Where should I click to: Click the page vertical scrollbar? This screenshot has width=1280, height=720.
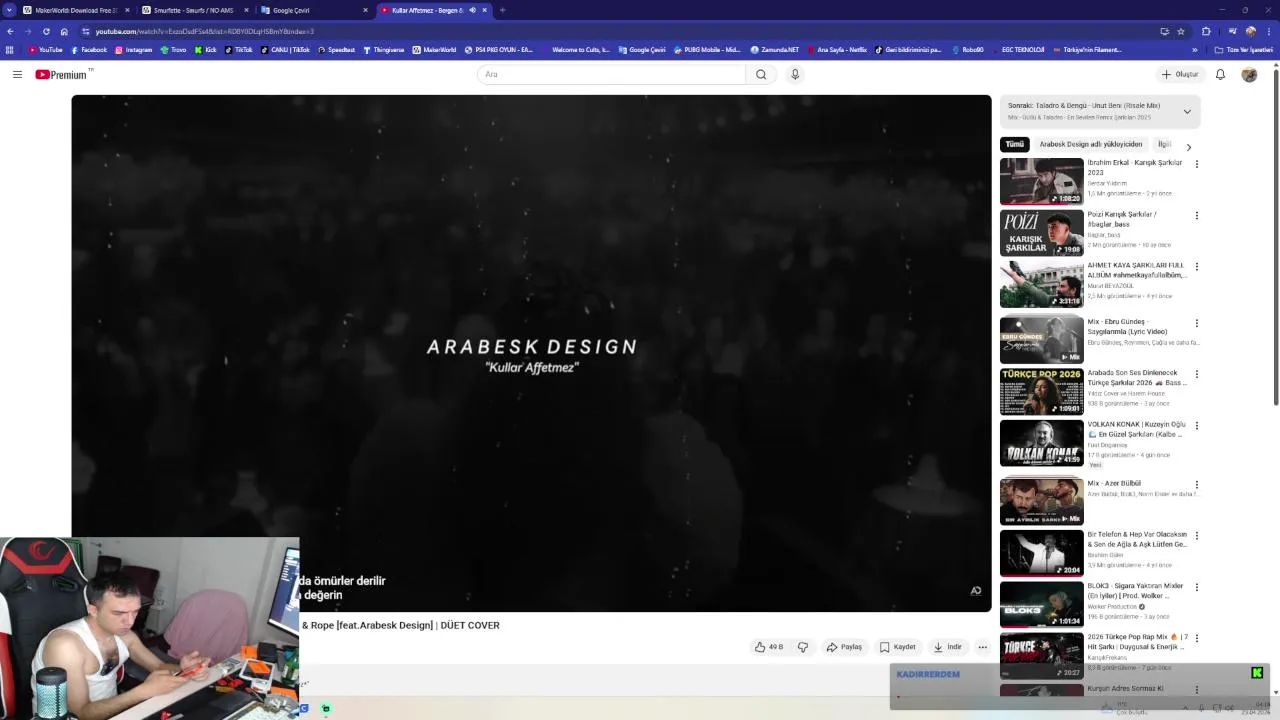1275,235
